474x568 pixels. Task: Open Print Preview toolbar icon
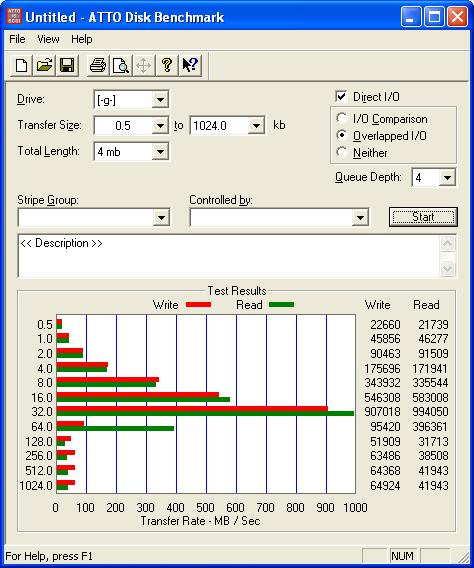(x=121, y=66)
